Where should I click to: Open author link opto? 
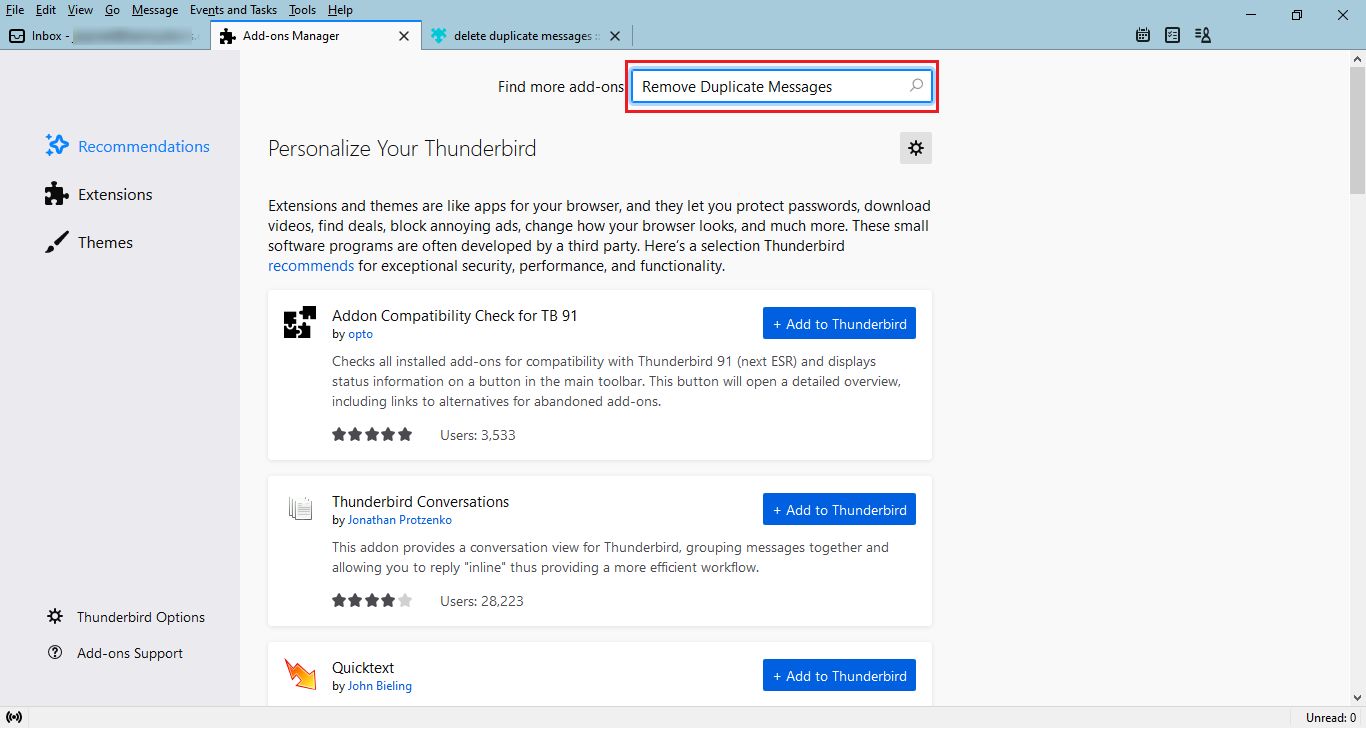360,334
